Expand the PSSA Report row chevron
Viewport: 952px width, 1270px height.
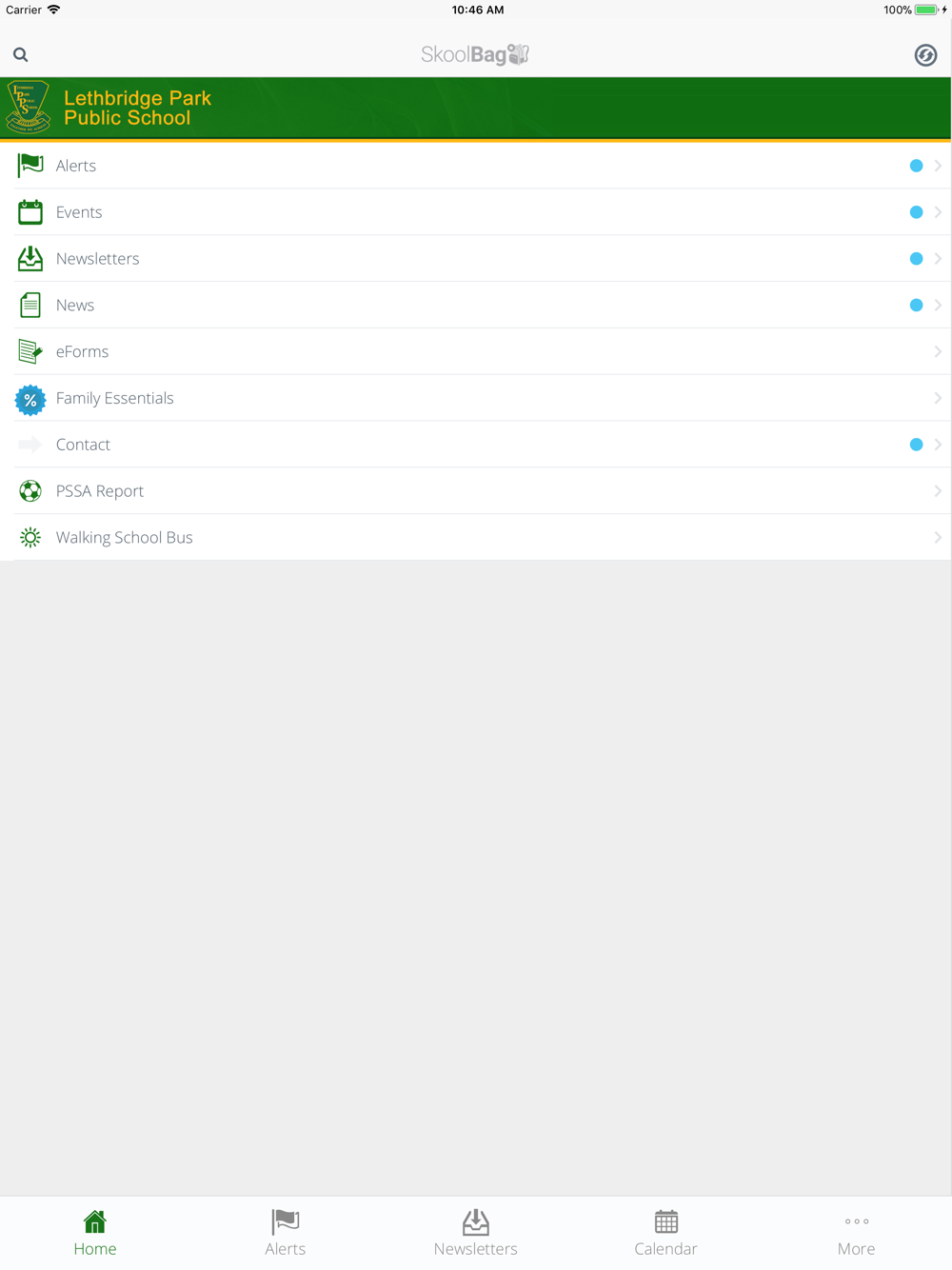938,491
